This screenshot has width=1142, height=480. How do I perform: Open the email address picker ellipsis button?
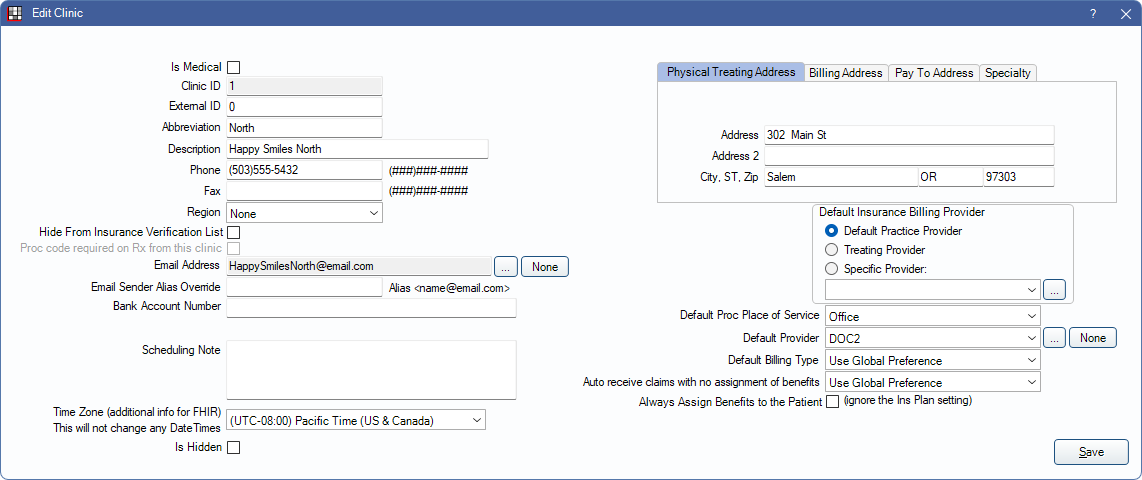506,266
